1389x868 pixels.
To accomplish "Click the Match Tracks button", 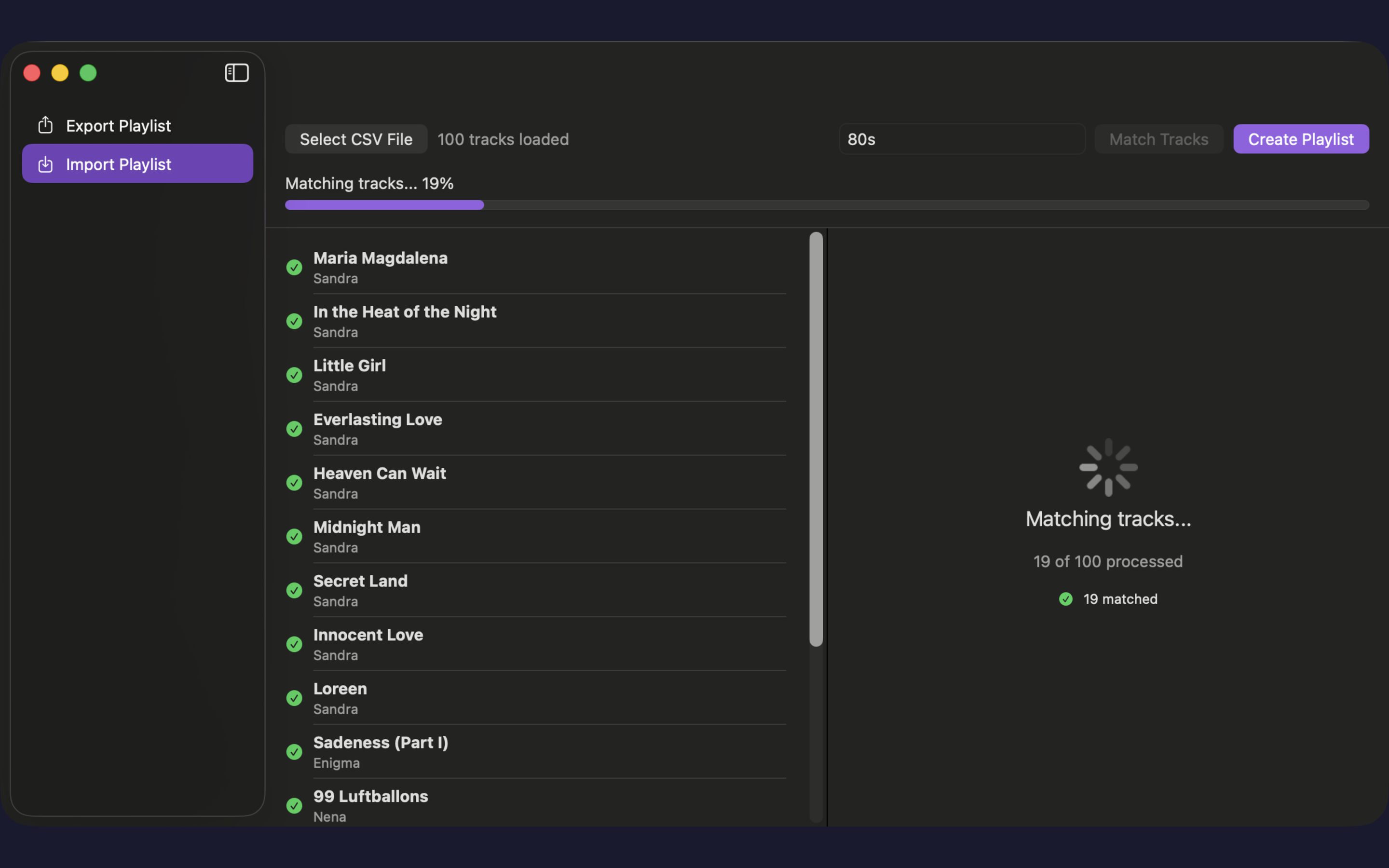I will click(1158, 139).
